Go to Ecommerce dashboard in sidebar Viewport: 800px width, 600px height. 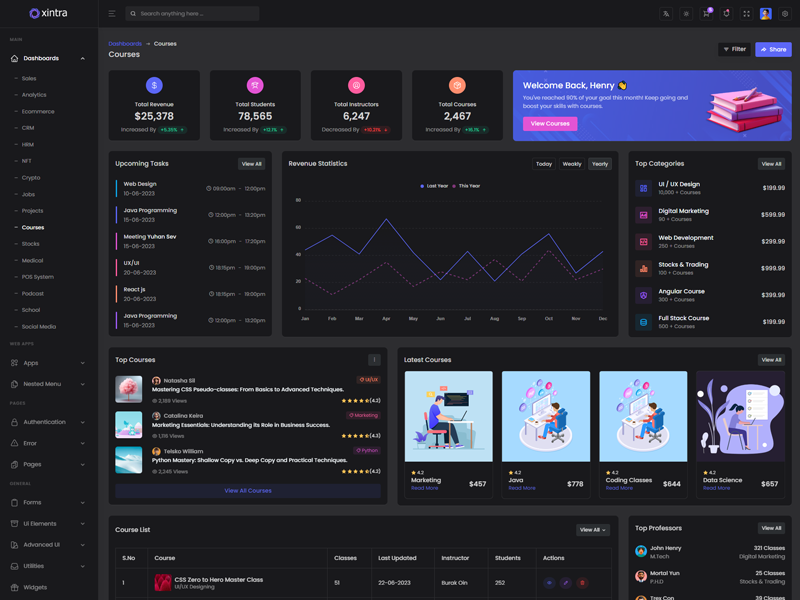coord(38,111)
